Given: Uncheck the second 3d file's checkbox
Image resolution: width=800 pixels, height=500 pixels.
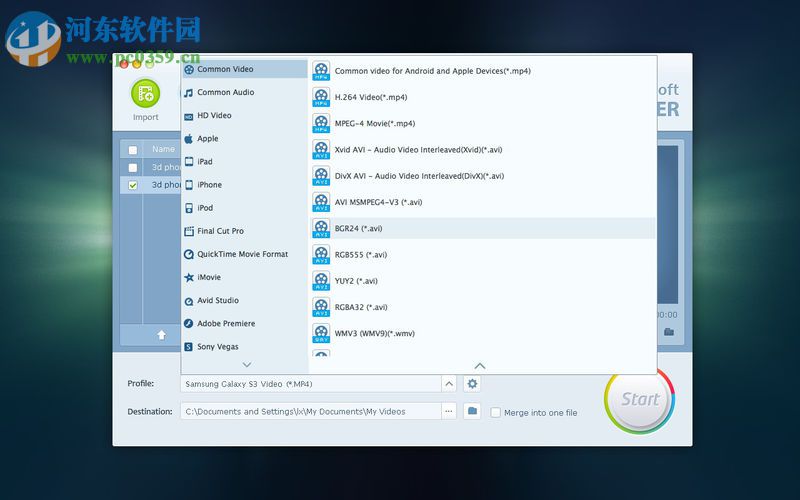Looking at the screenshot, I should [x=133, y=185].
